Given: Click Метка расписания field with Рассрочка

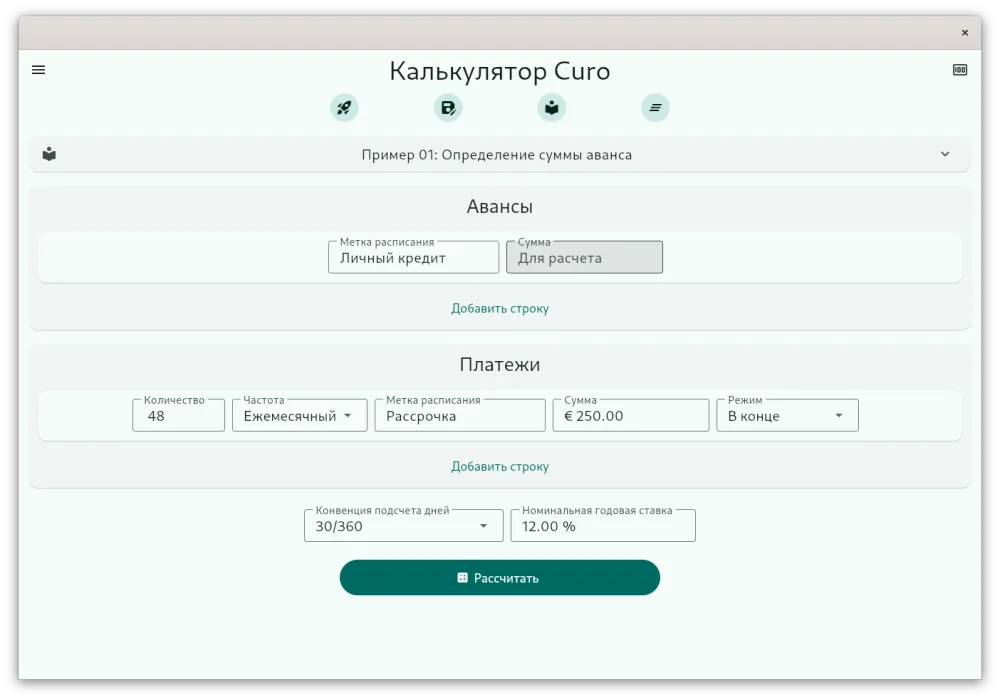Looking at the screenshot, I should click(x=460, y=416).
